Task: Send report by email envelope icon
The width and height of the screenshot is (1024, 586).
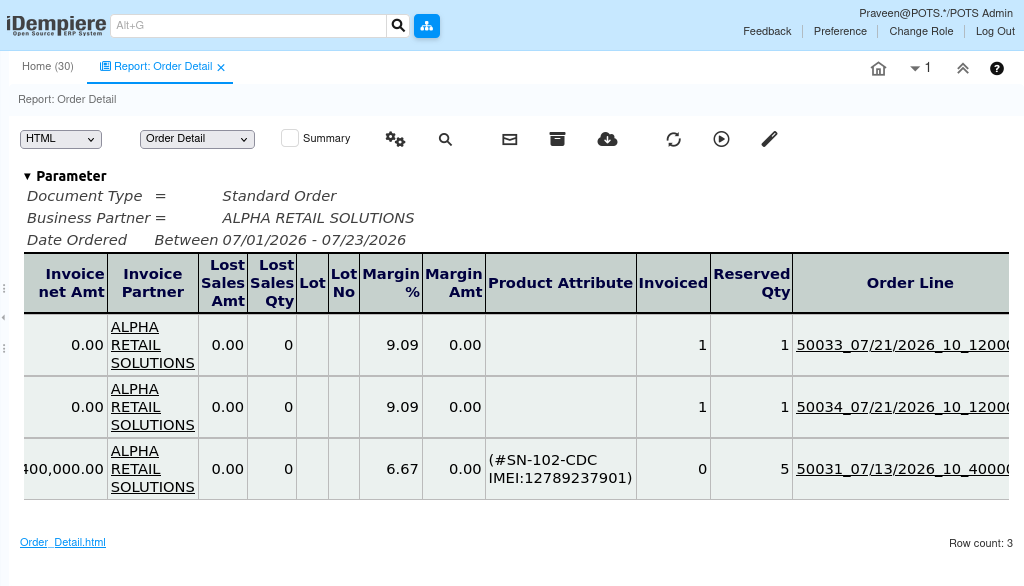Action: click(x=509, y=139)
